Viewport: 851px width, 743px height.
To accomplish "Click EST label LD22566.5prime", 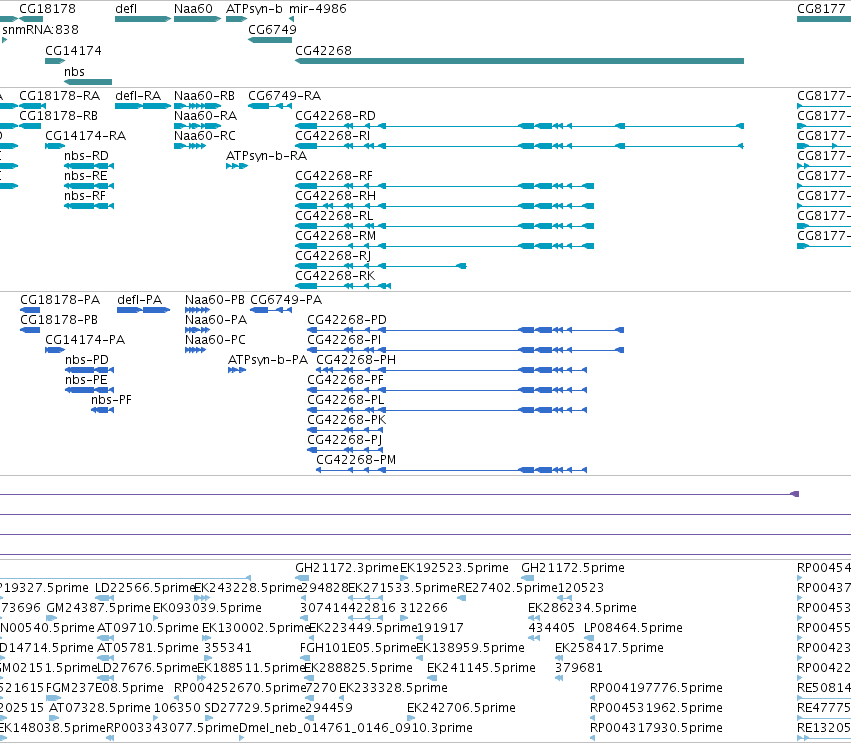I will 145,588.
